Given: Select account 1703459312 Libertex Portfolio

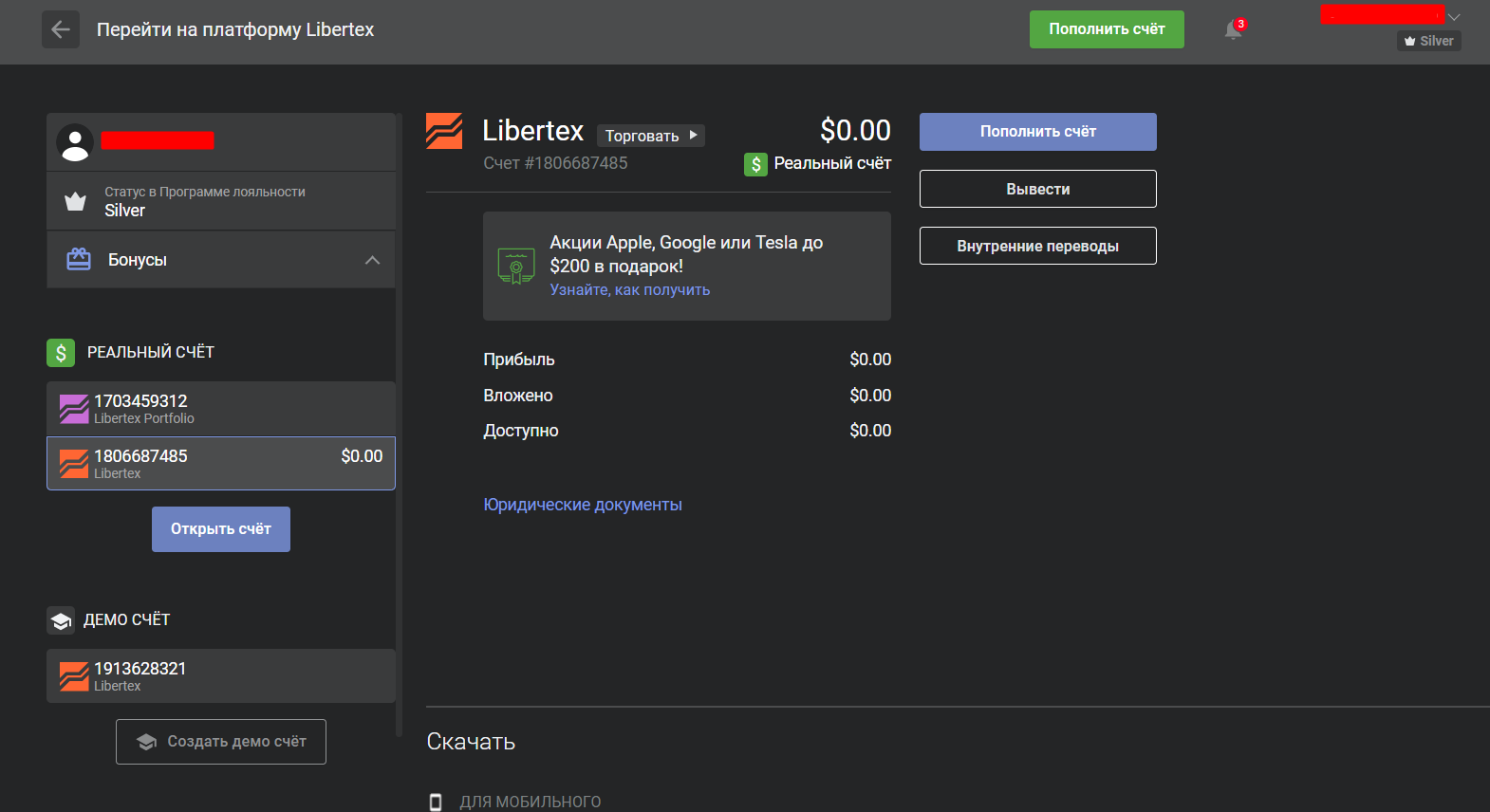Looking at the screenshot, I should (x=221, y=409).
